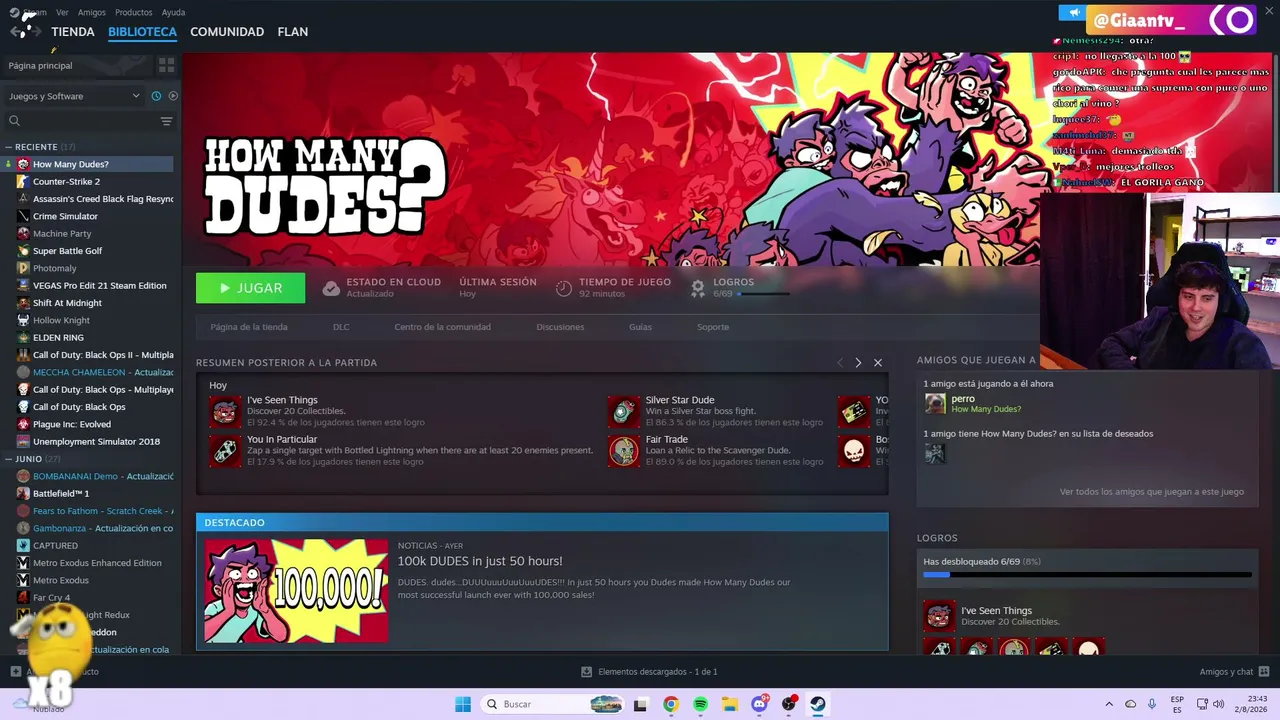Show previous post-game summary achievements

(840, 362)
